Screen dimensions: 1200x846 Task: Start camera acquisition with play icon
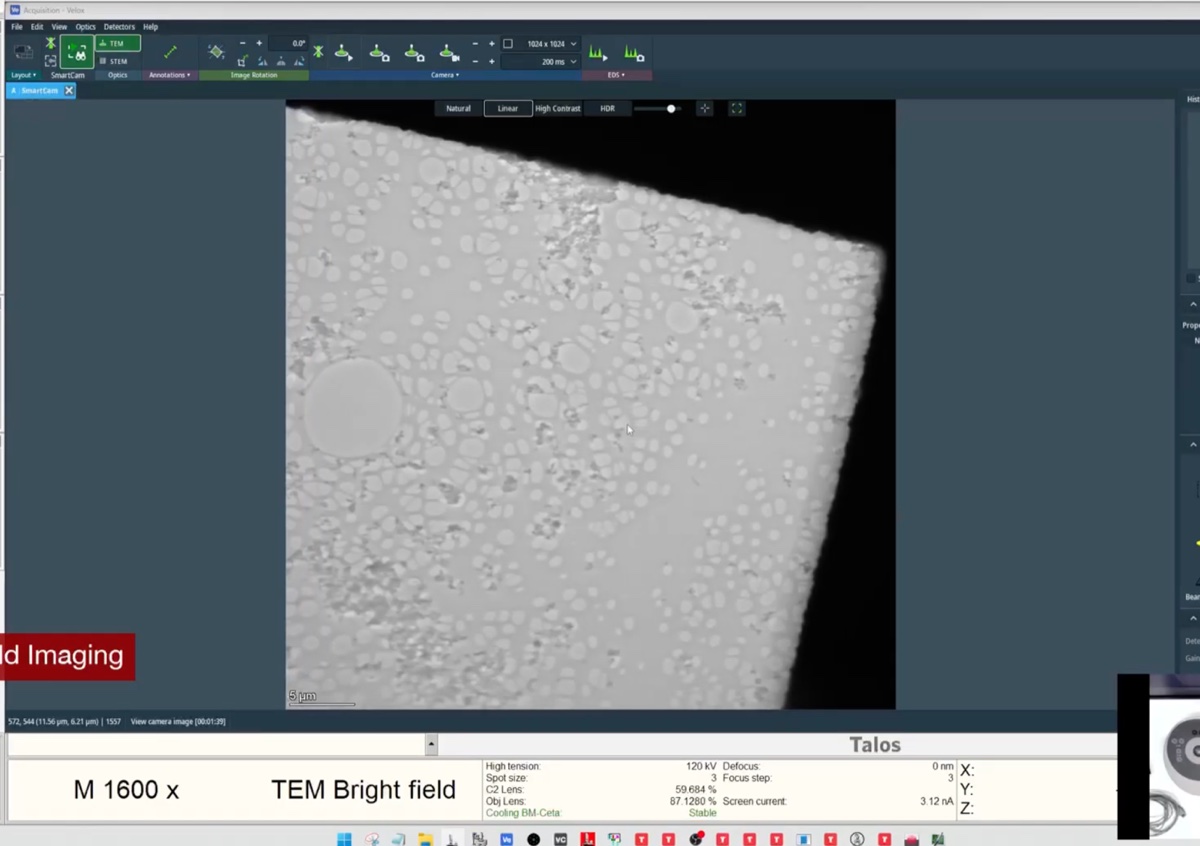coord(343,52)
